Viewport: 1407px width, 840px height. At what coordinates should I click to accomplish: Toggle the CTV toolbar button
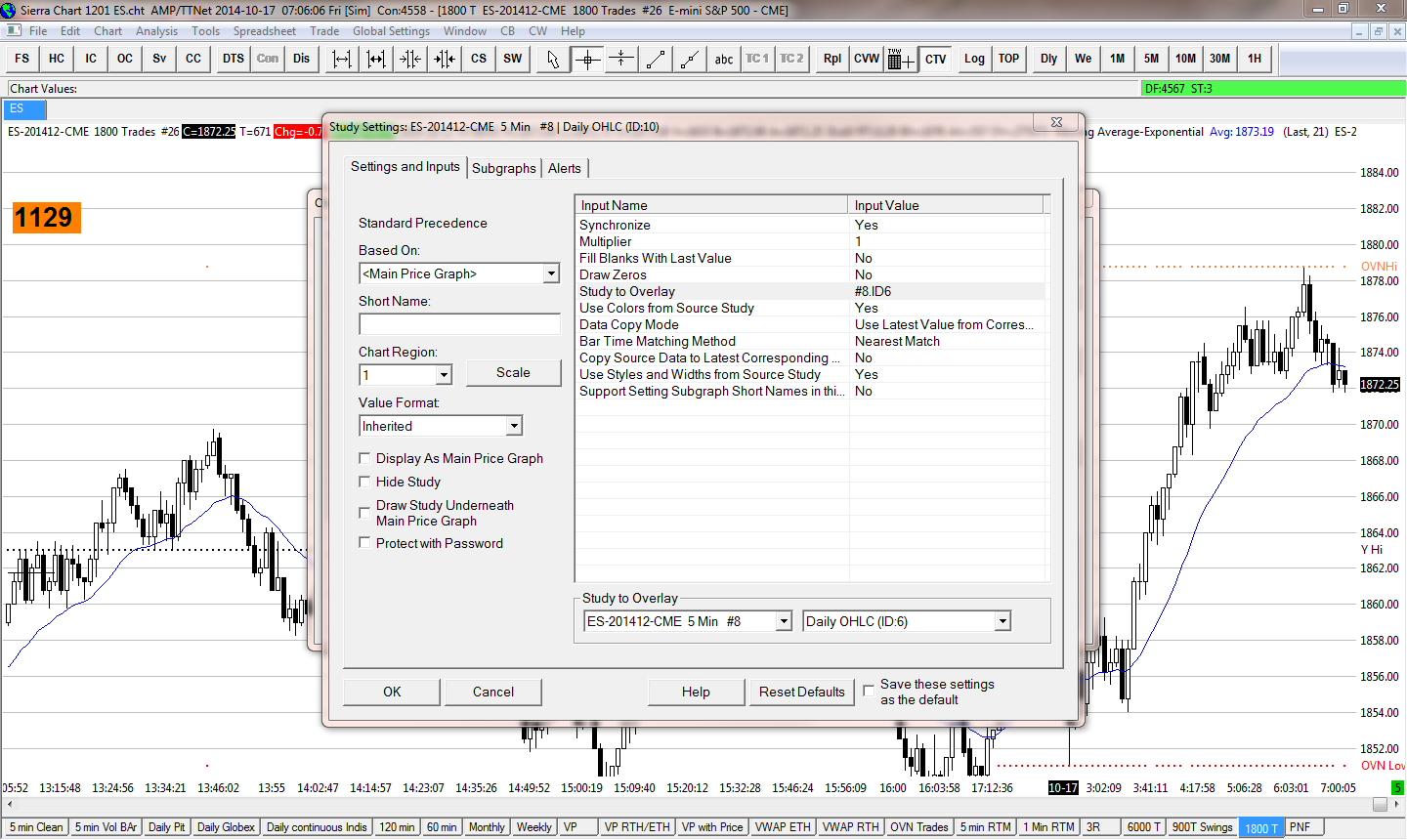coord(936,59)
